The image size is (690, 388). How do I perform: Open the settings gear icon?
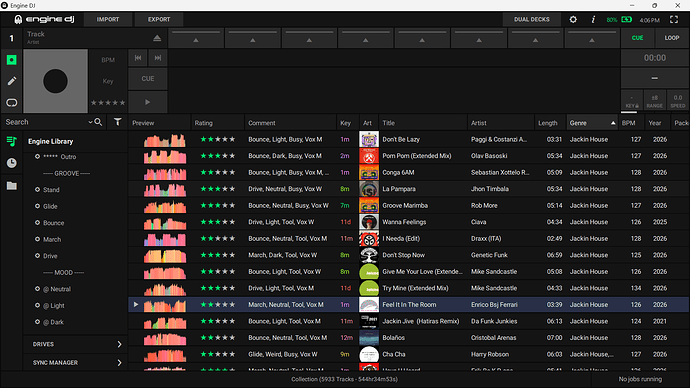click(x=573, y=19)
